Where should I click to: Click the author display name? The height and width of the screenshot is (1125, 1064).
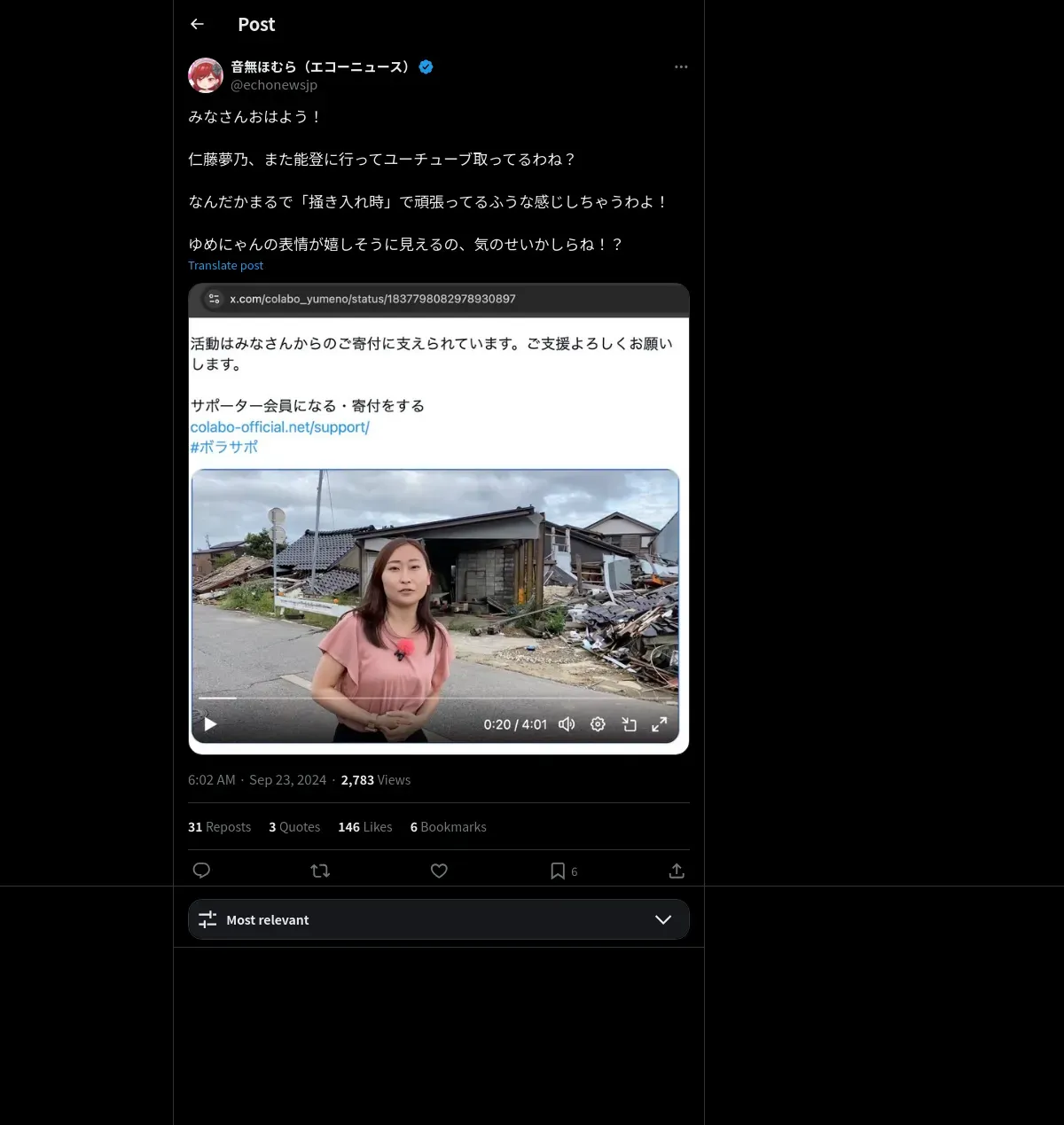click(323, 66)
